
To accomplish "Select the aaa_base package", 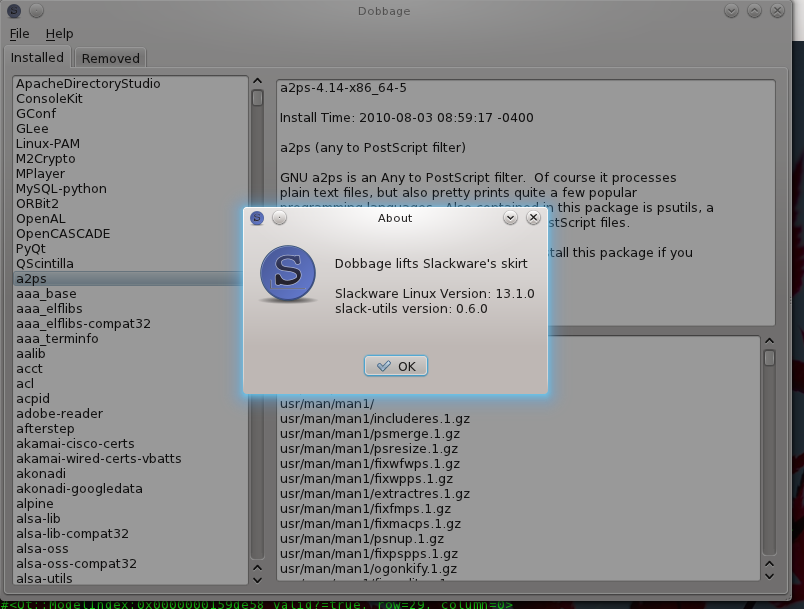I will point(130,293).
